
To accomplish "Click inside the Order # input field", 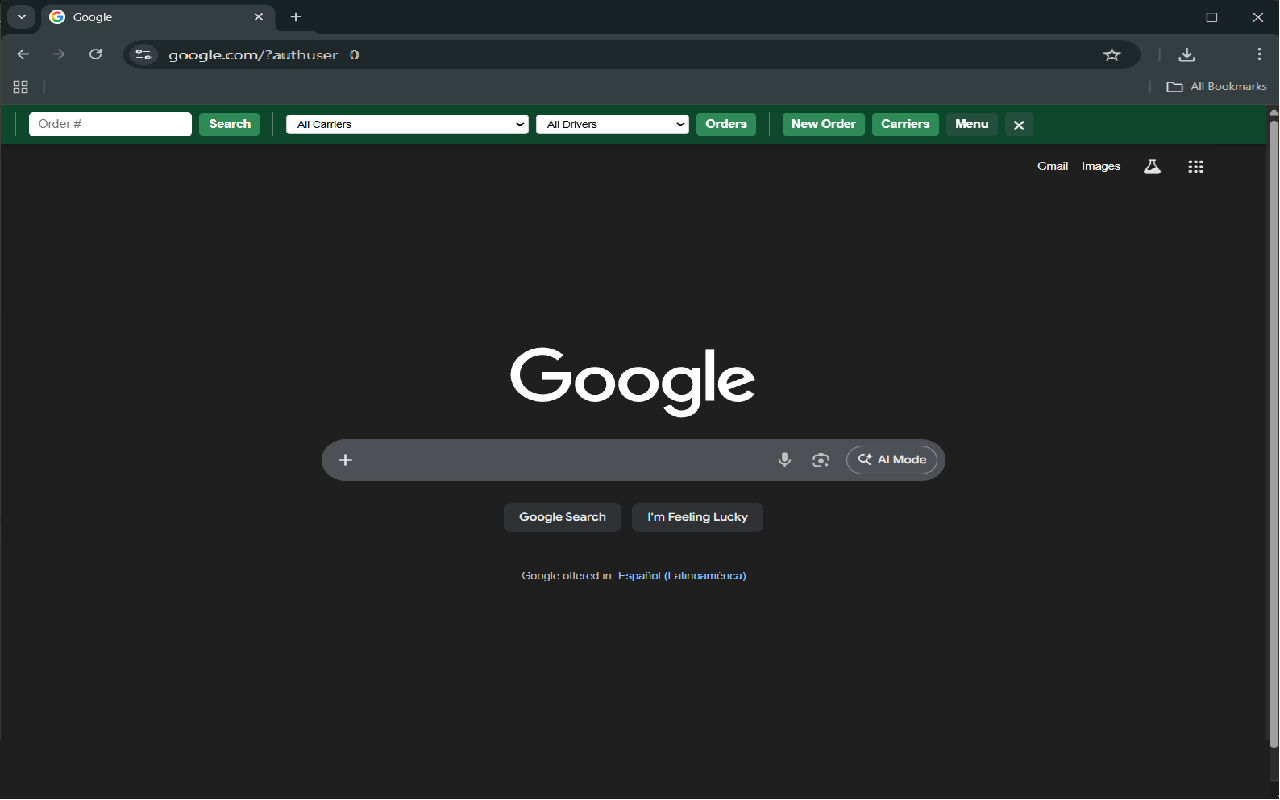I will coord(110,124).
